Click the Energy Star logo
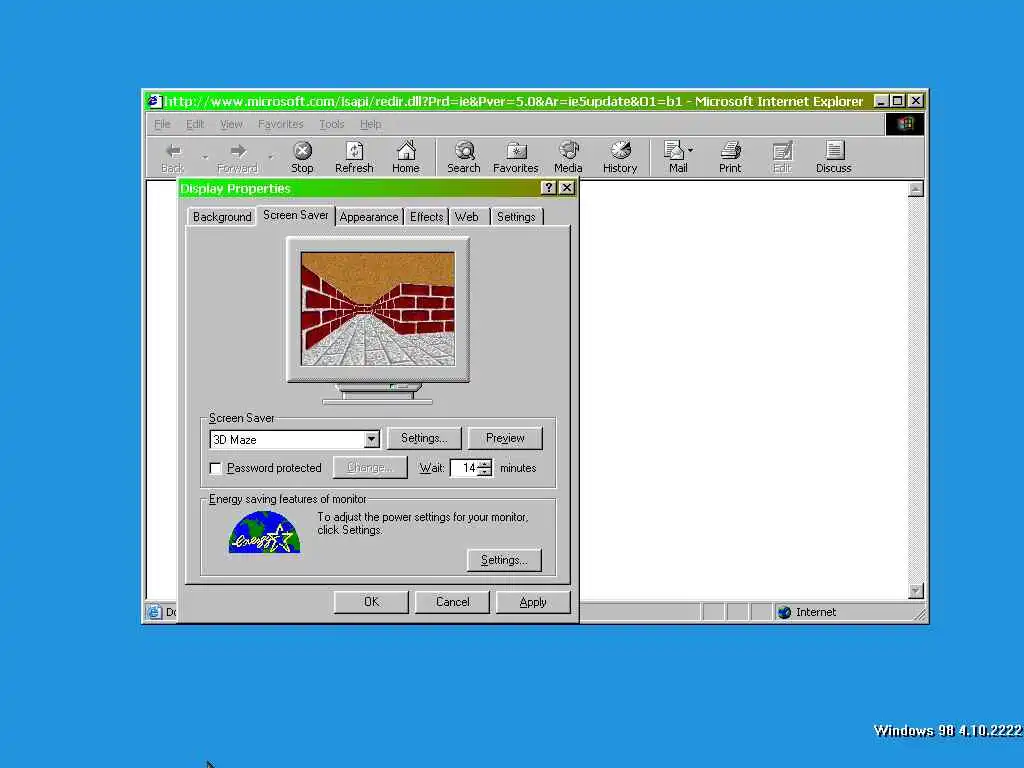This screenshot has height=768, width=1024. (264, 532)
